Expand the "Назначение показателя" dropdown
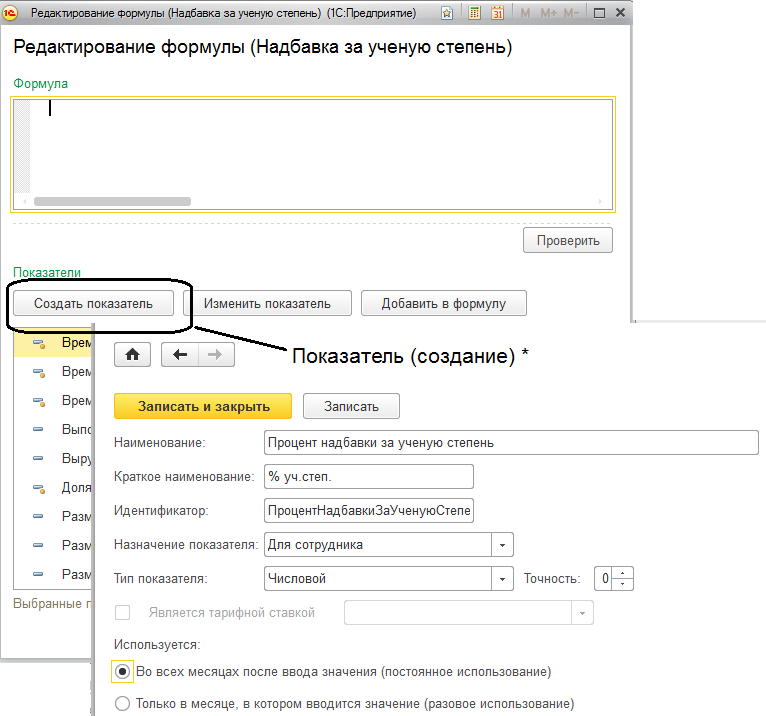This screenshot has height=716, width=766. 502,545
